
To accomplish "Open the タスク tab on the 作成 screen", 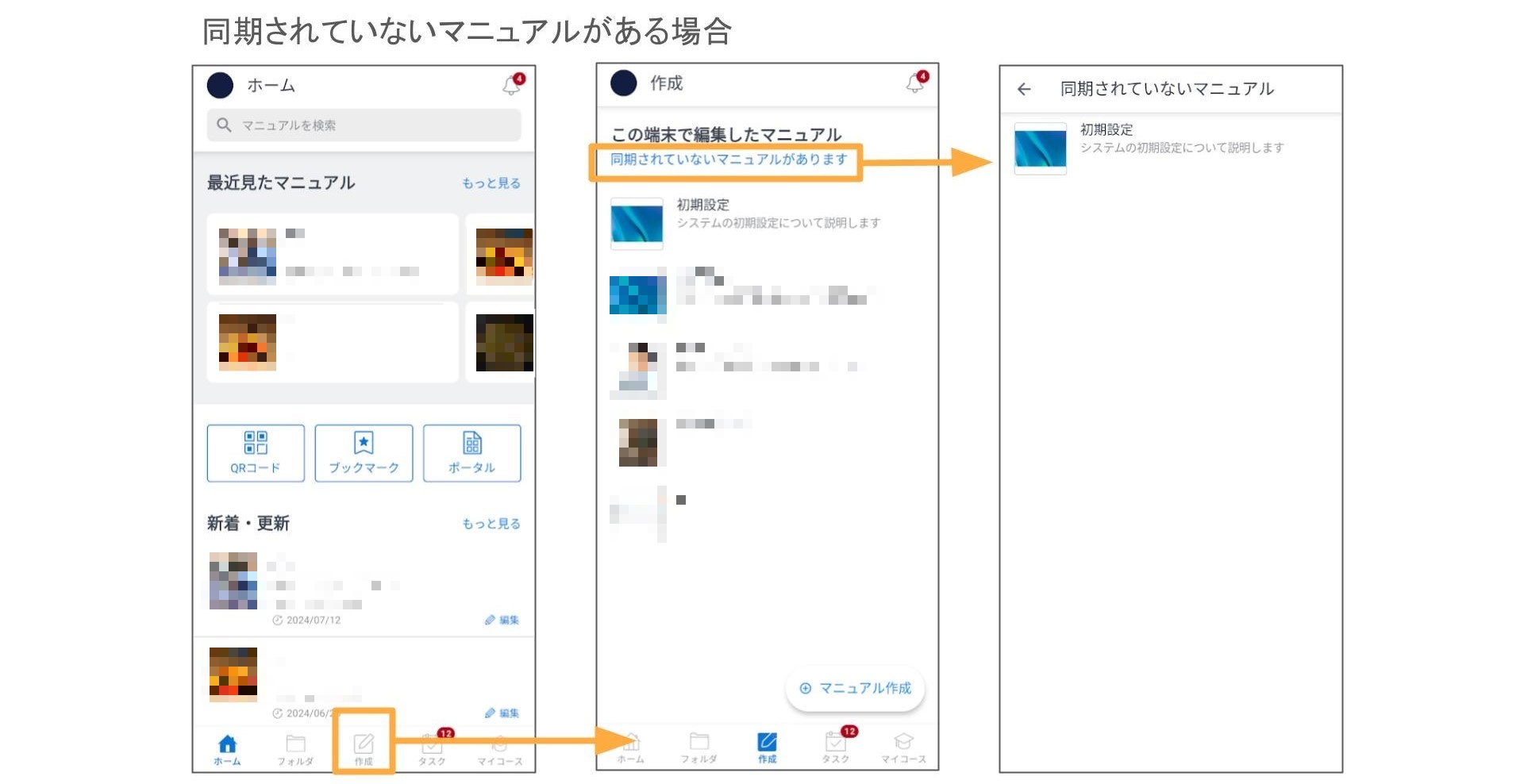I will point(835,747).
